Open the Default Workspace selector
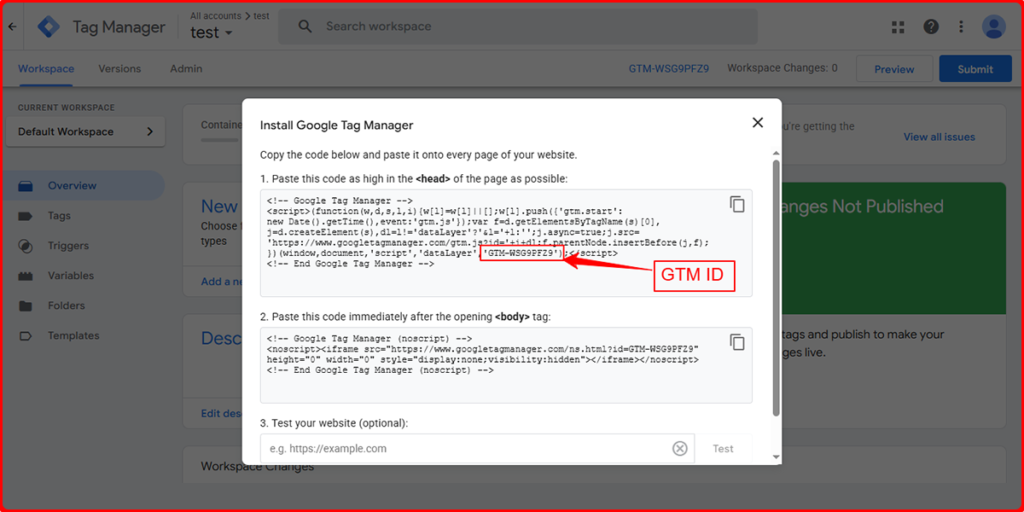 click(86, 131)
